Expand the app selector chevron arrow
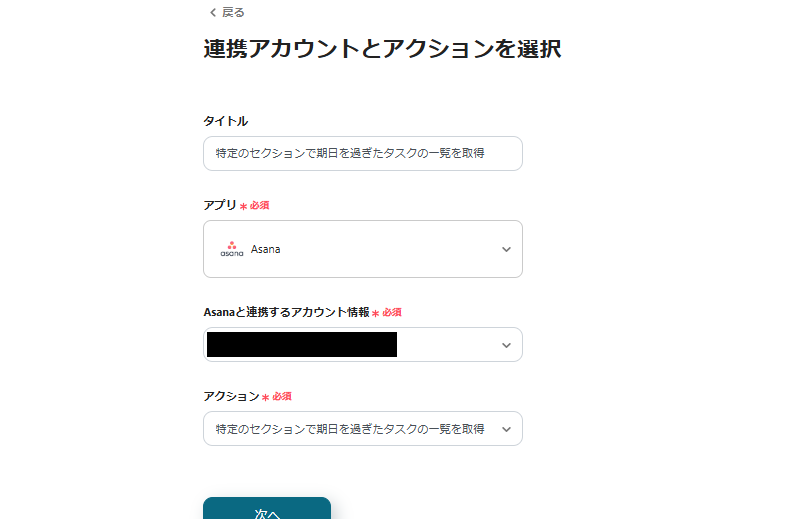The image size is (794, 519). coord(506,249)
